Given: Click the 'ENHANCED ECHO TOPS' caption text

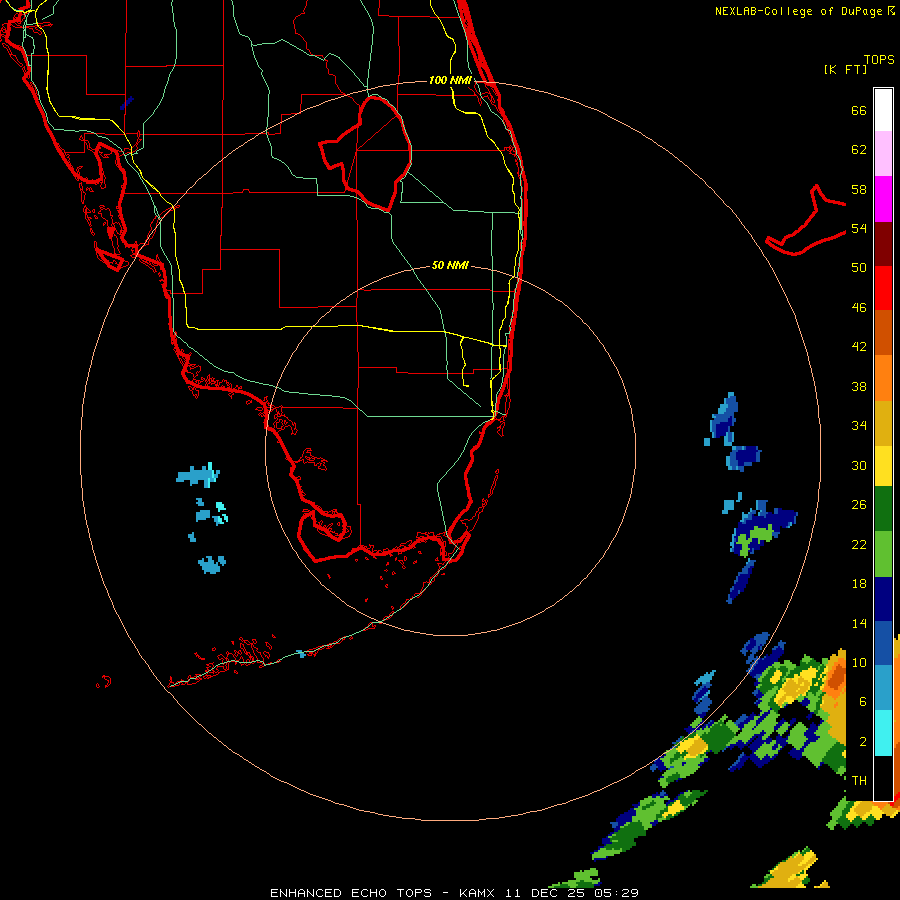Looking at the screenshot, I should coord(351,893).
